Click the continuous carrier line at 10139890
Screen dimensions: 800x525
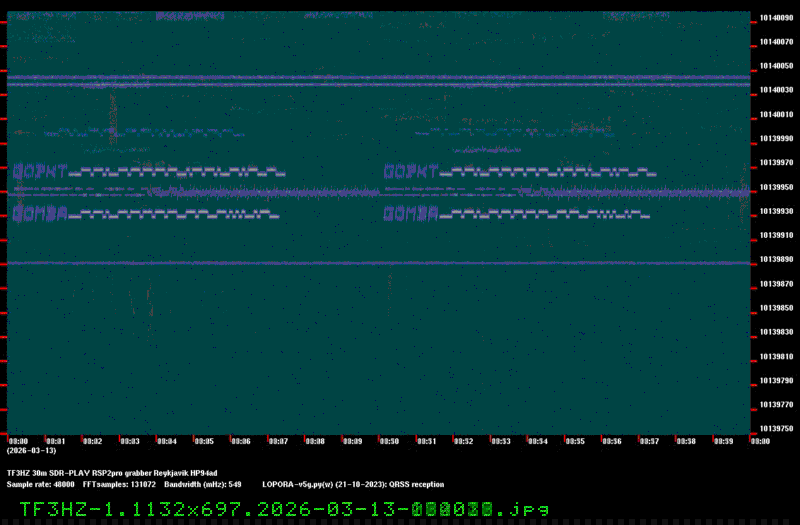[379, 263]
